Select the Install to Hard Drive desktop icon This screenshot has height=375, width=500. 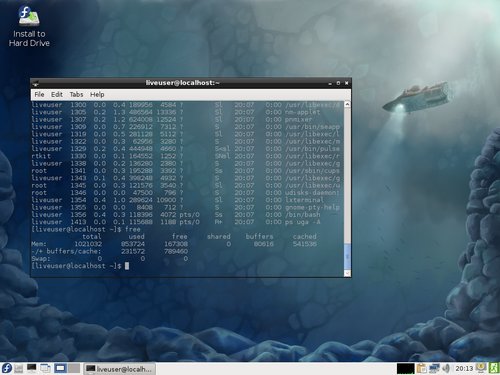[29, 26]
